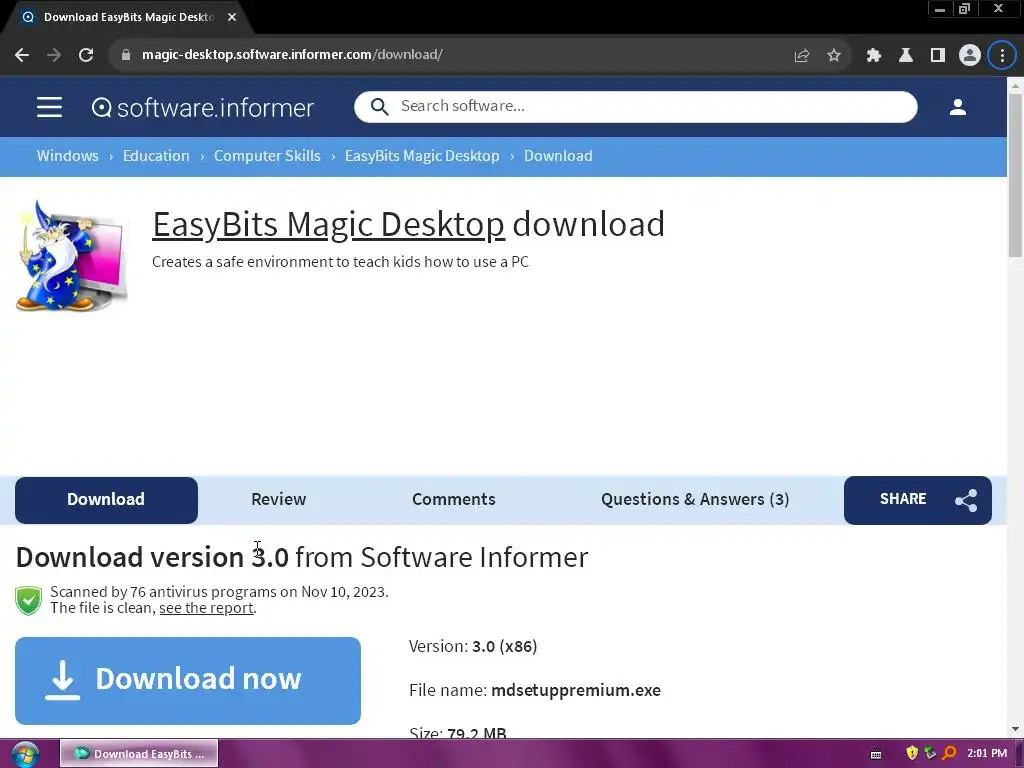Click the yellow shield tray icon

point(912,754)
